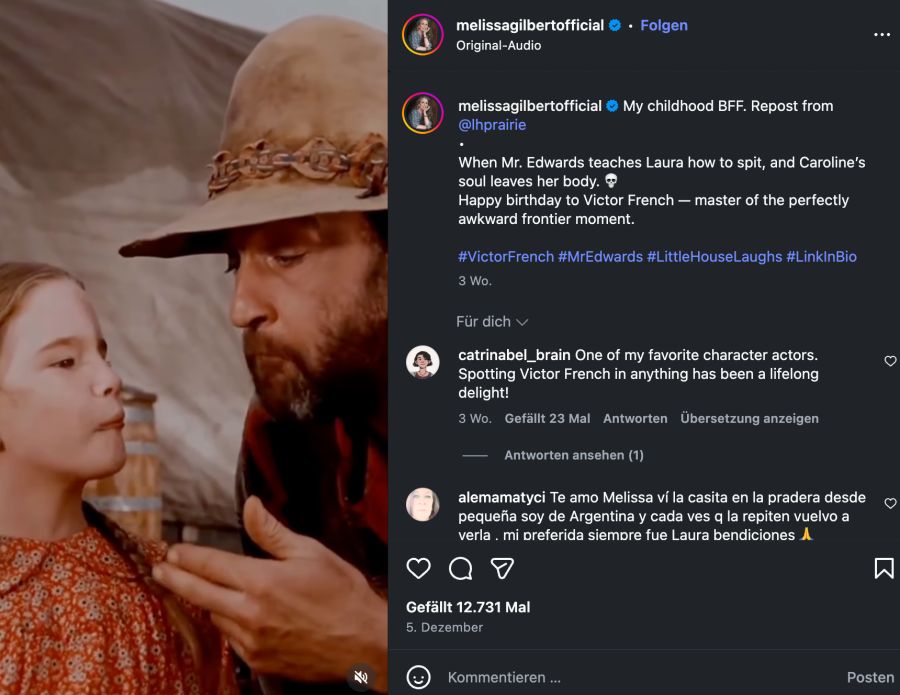Image resolution: width=900 pixels, height=695 pixels.
Task: Expand "Antworten ansehen (1)" replies
Action: click(x=573, y=455)
